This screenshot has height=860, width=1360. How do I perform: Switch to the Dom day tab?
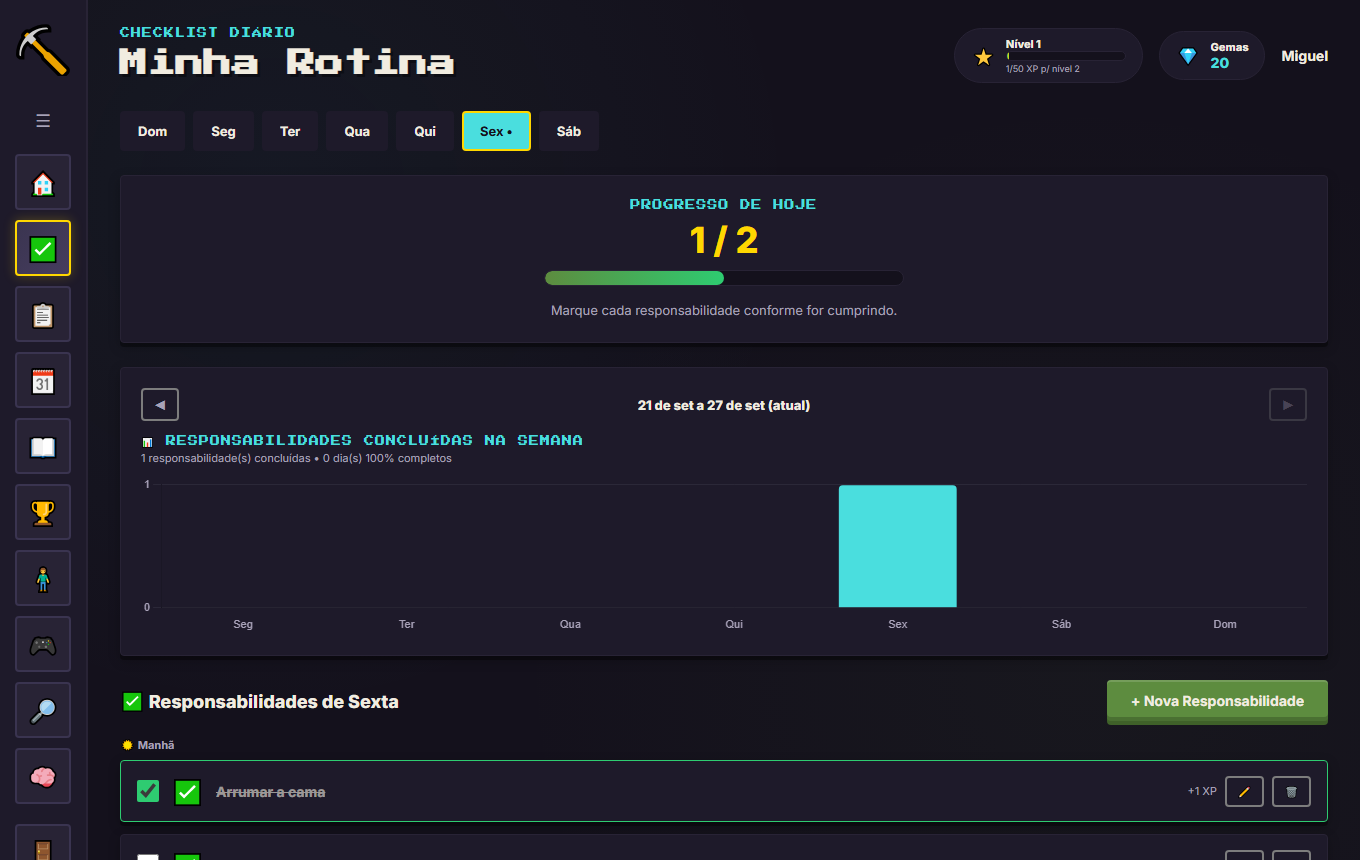[152, 131]
